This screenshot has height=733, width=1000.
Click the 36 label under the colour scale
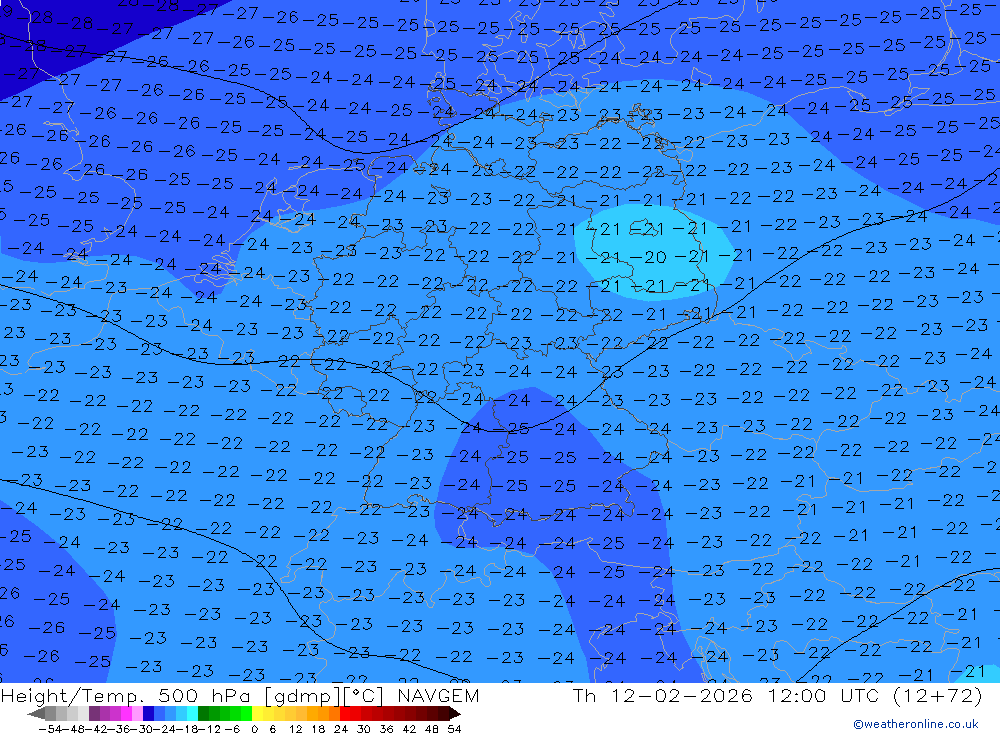(x=386, y=729)
